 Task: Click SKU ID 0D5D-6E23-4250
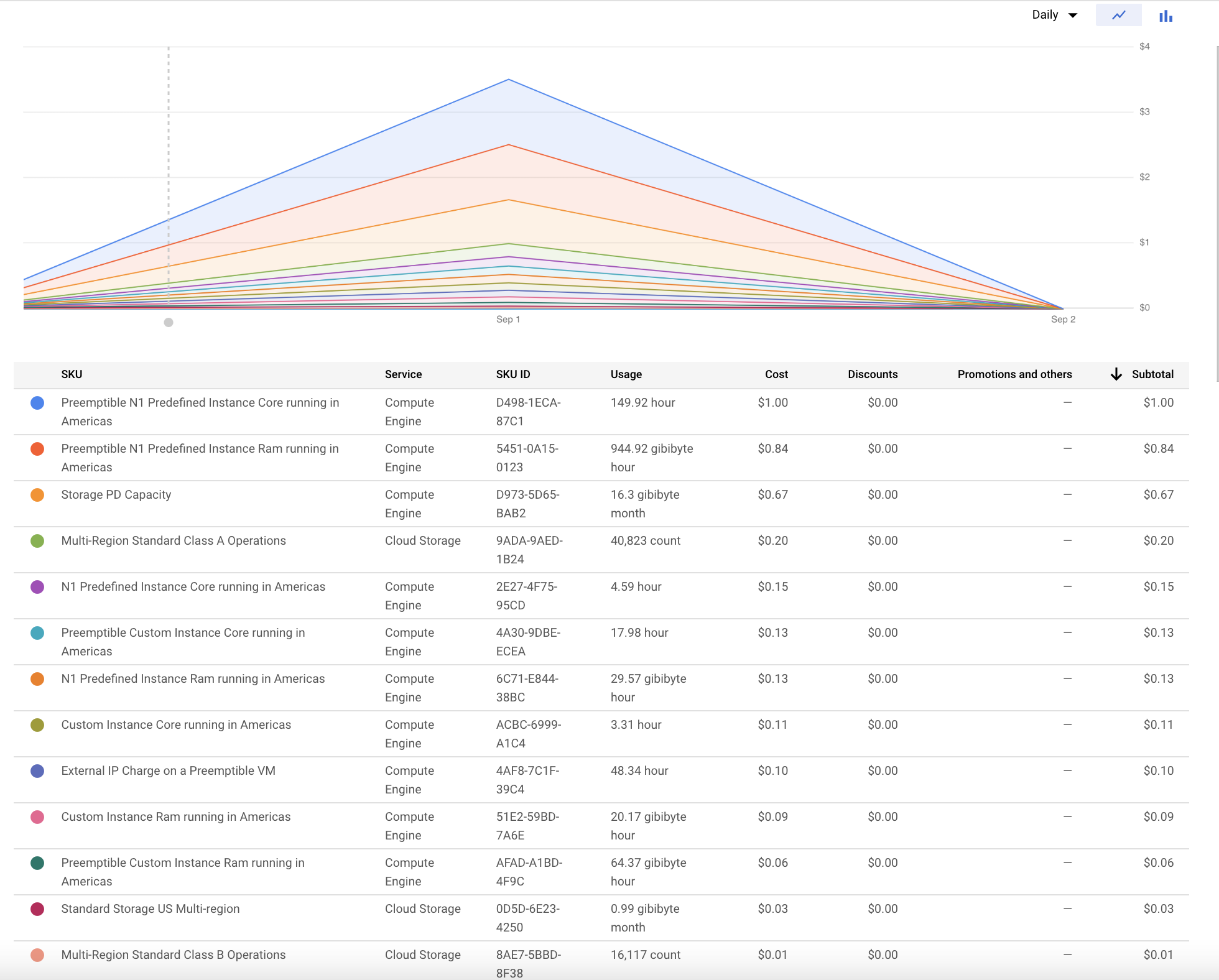click(528, 918)
